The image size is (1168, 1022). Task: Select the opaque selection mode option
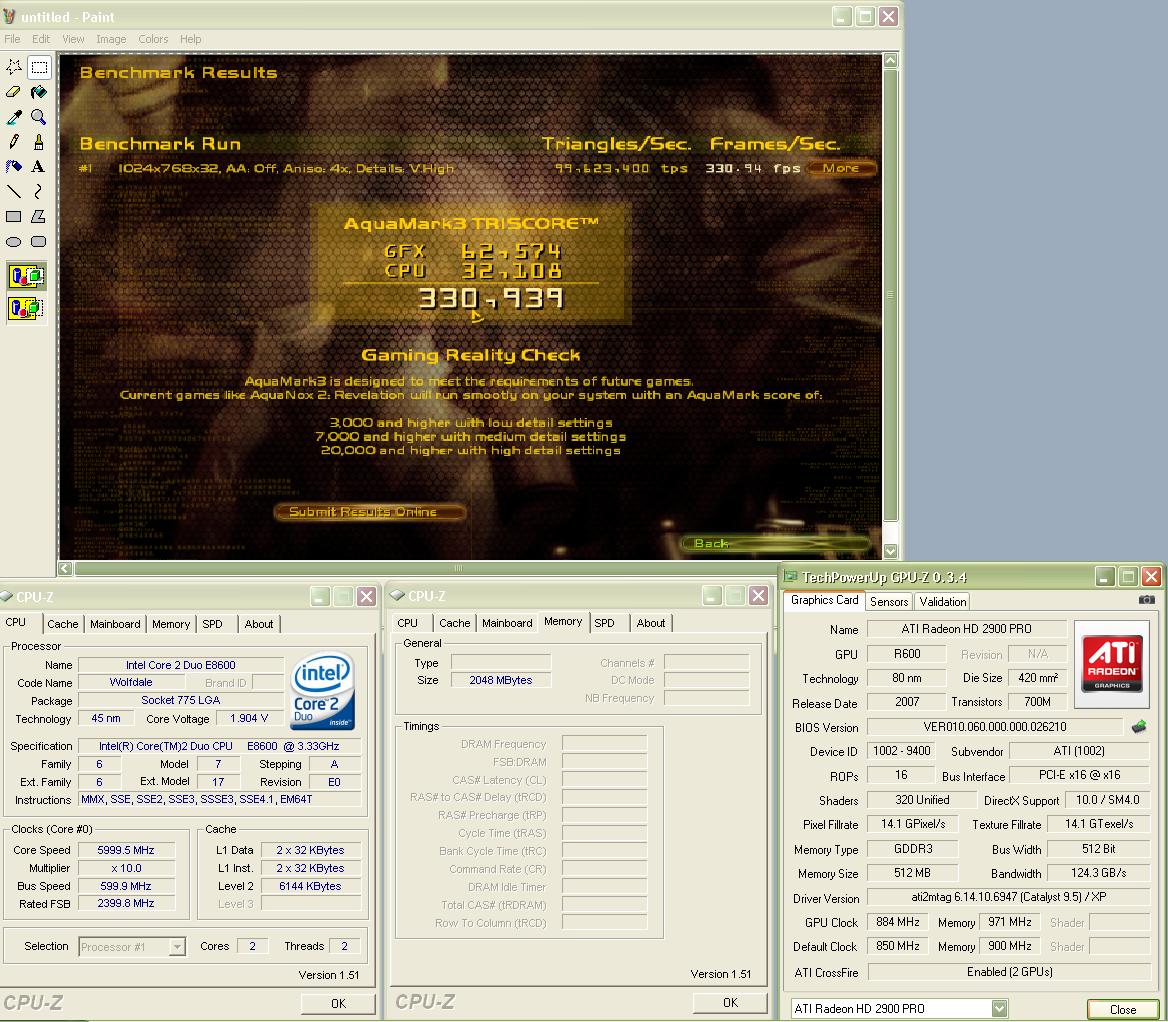(27, 276)
